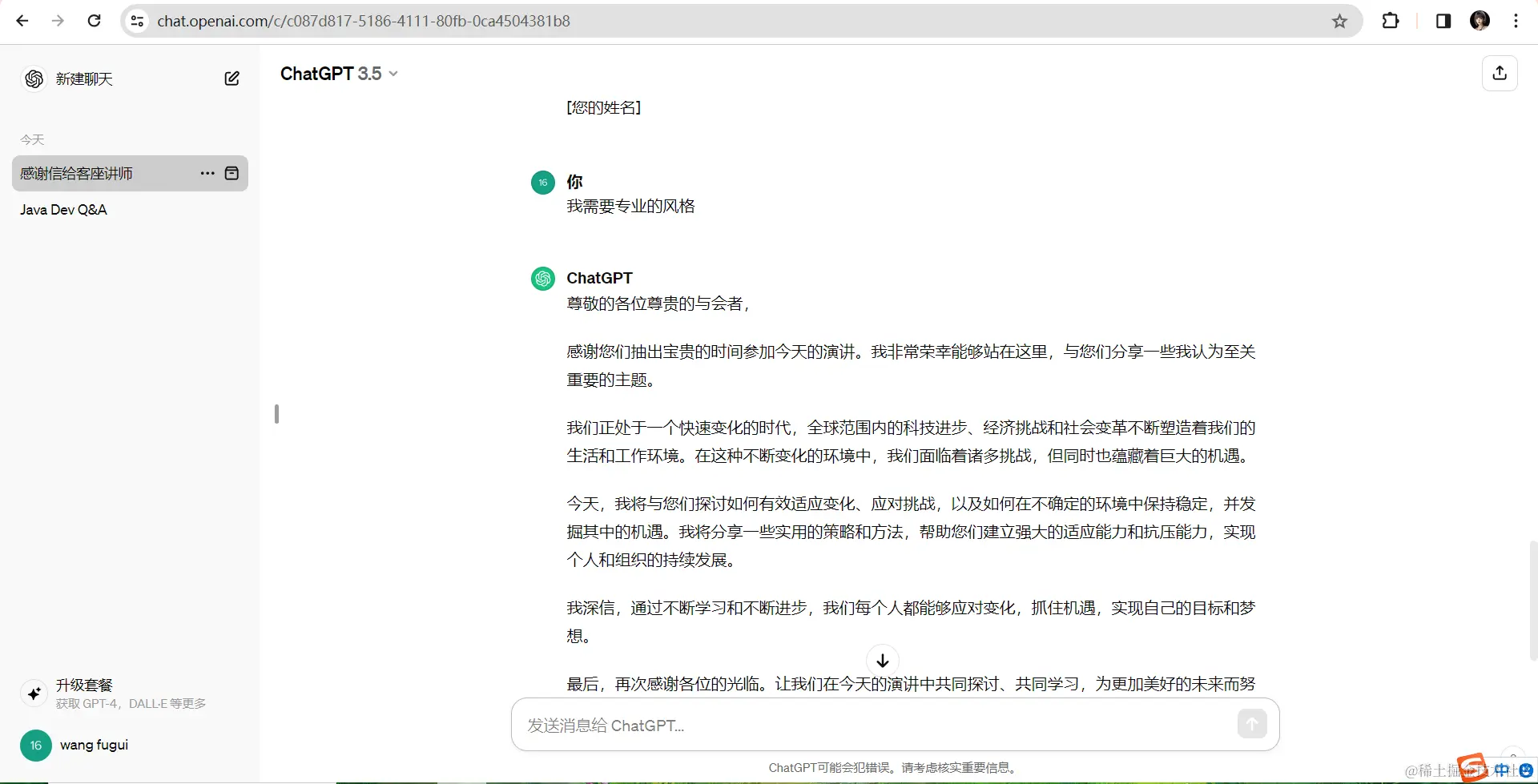Image resolution: width=1538 pixels, height=784 pixels.
Task: Click the 新建聊天 label
Action: pos(84,79)
